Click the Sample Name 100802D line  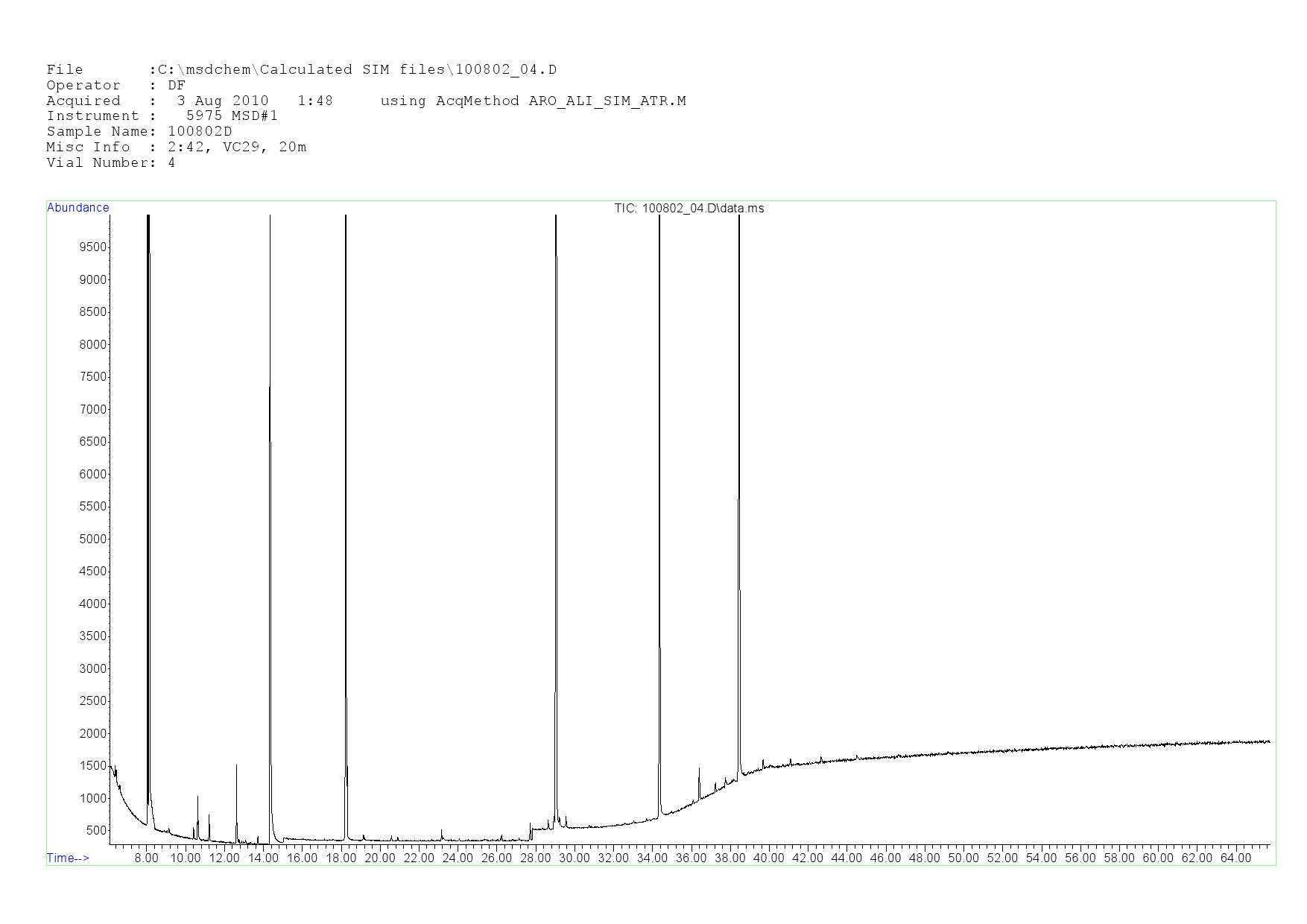(139, 132)
